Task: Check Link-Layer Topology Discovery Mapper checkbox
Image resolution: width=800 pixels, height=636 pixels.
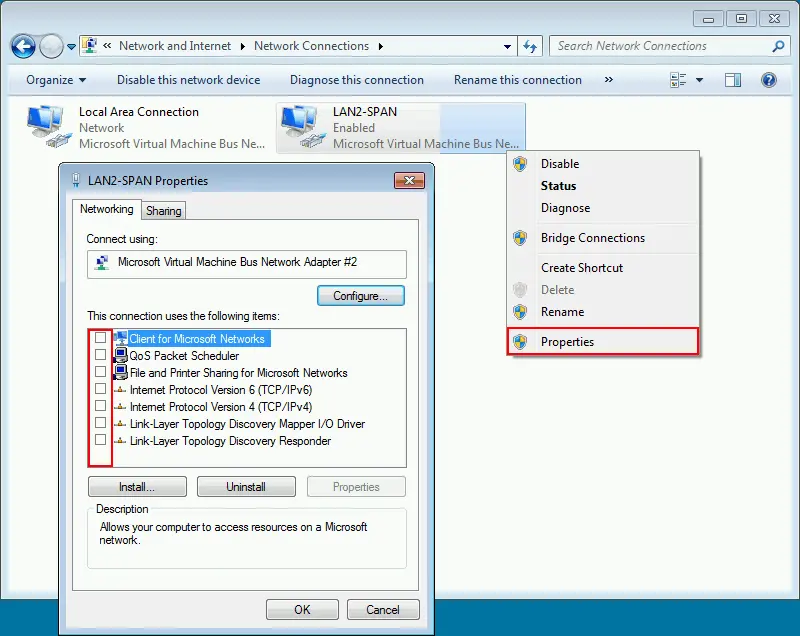Action: (101, 423)
